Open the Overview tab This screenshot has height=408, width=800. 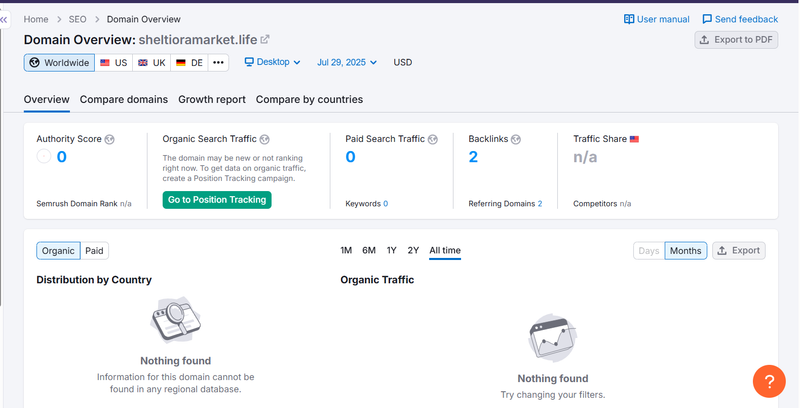pos(46,99)
